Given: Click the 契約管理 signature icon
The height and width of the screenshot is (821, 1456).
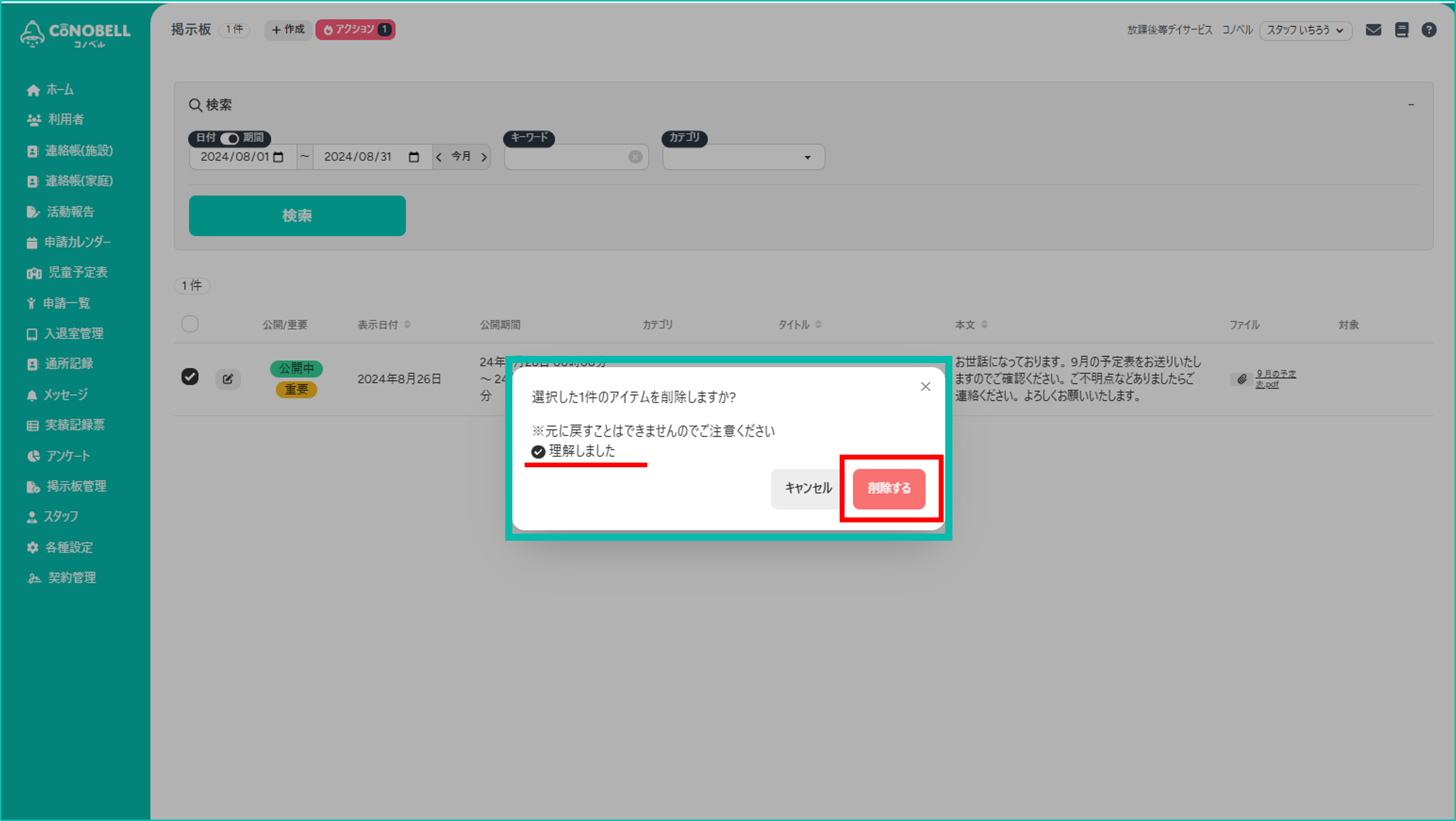Looking at the screenshot, I should point(34,578).
